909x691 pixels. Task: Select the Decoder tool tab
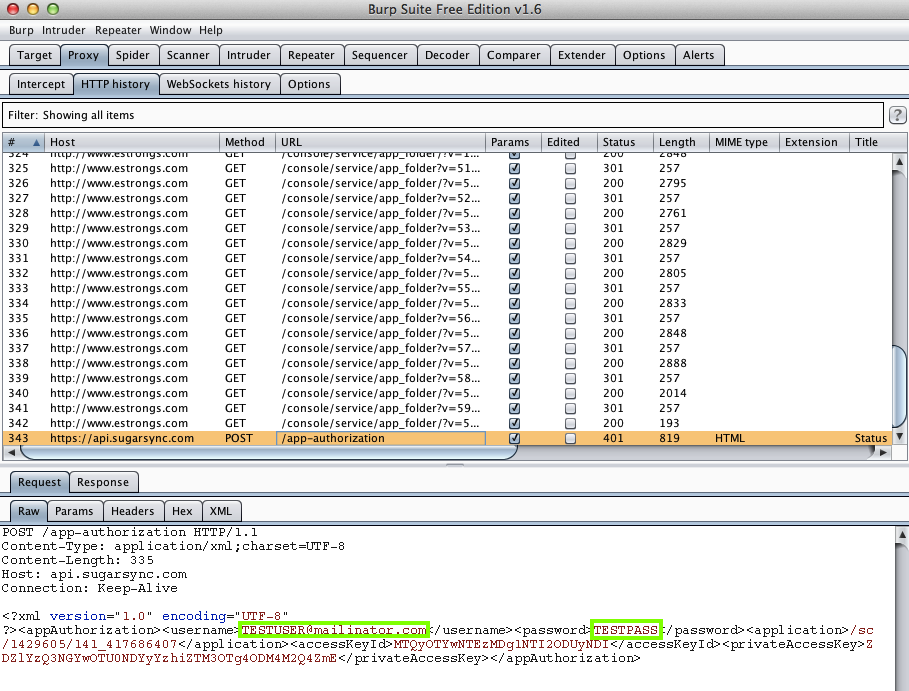(x=447, y=55)
